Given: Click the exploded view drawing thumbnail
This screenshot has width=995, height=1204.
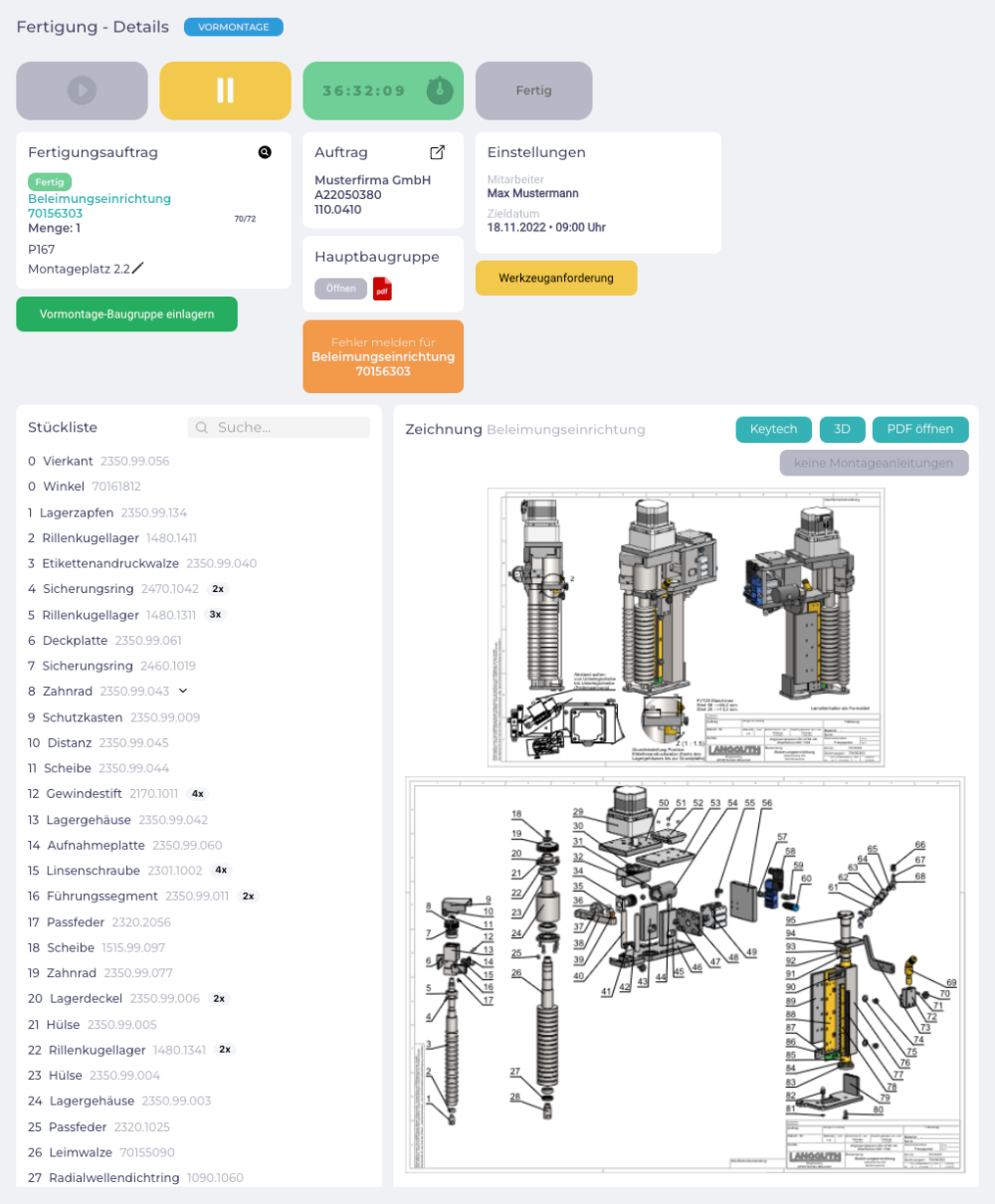Looking at the screenshot, I should 685,975.
